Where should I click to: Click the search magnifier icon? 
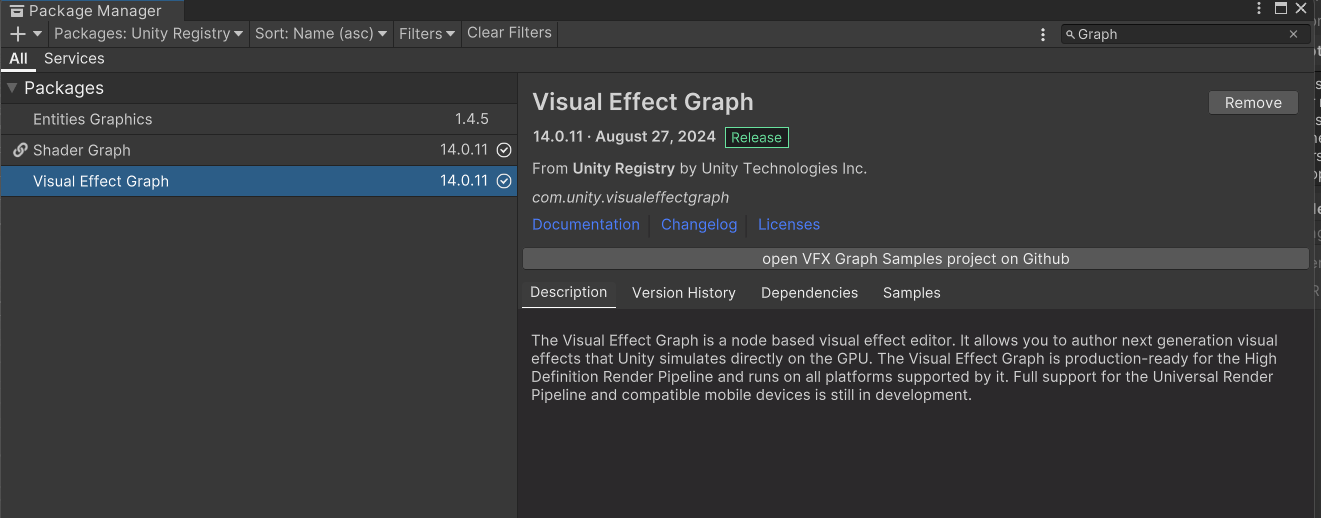tap(1070, 34)
